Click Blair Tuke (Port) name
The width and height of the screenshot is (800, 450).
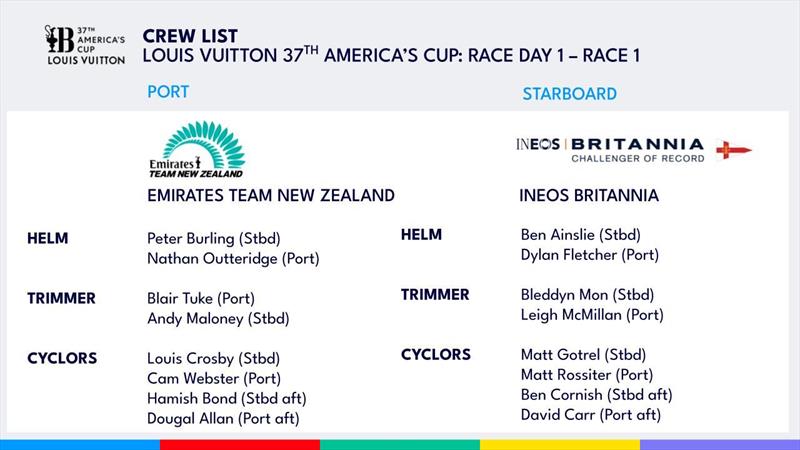coord(200,299)
